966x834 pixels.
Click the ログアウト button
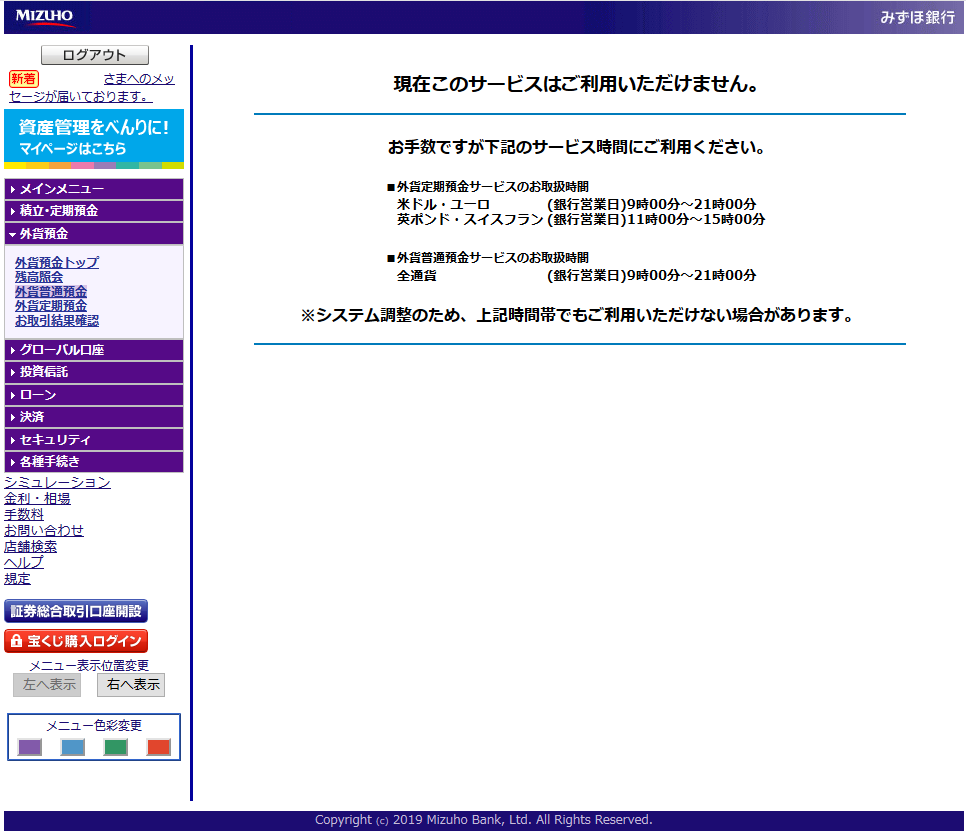[94, 55]
